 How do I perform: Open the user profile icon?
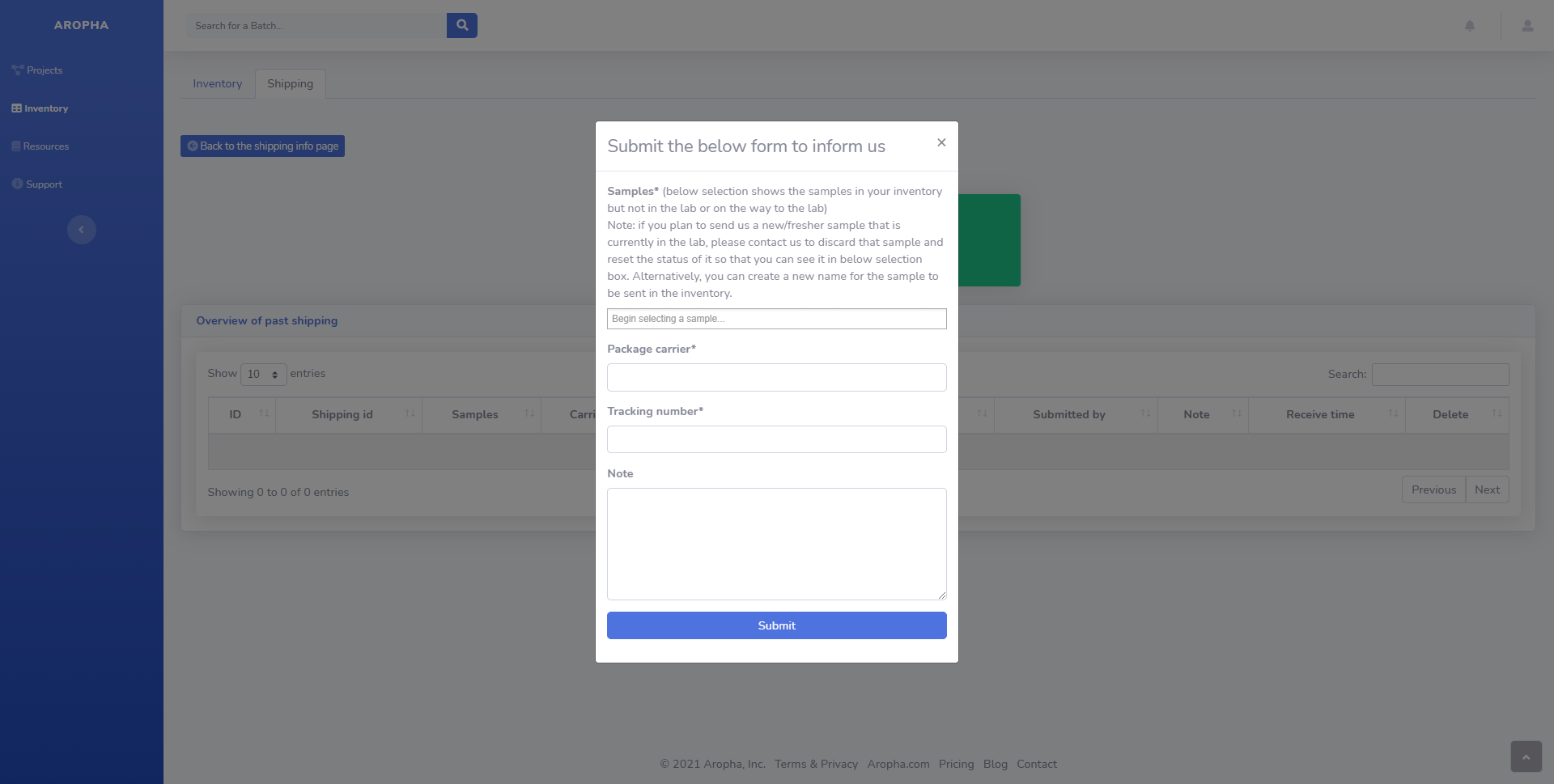click(x=1527, y=26)
